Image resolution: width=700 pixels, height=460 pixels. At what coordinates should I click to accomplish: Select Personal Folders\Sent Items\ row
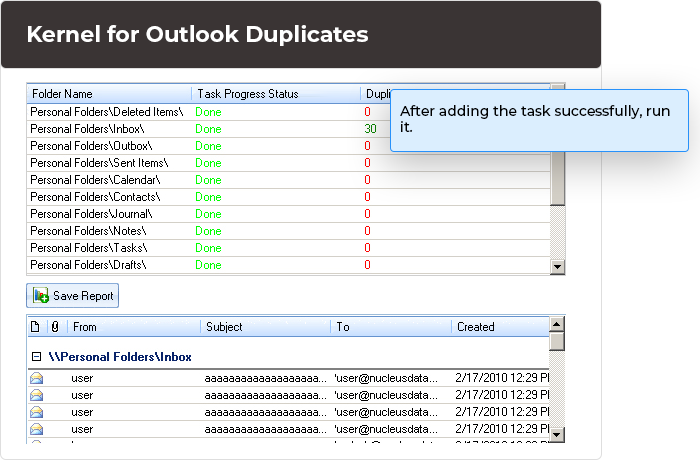[x=288, y=163]
